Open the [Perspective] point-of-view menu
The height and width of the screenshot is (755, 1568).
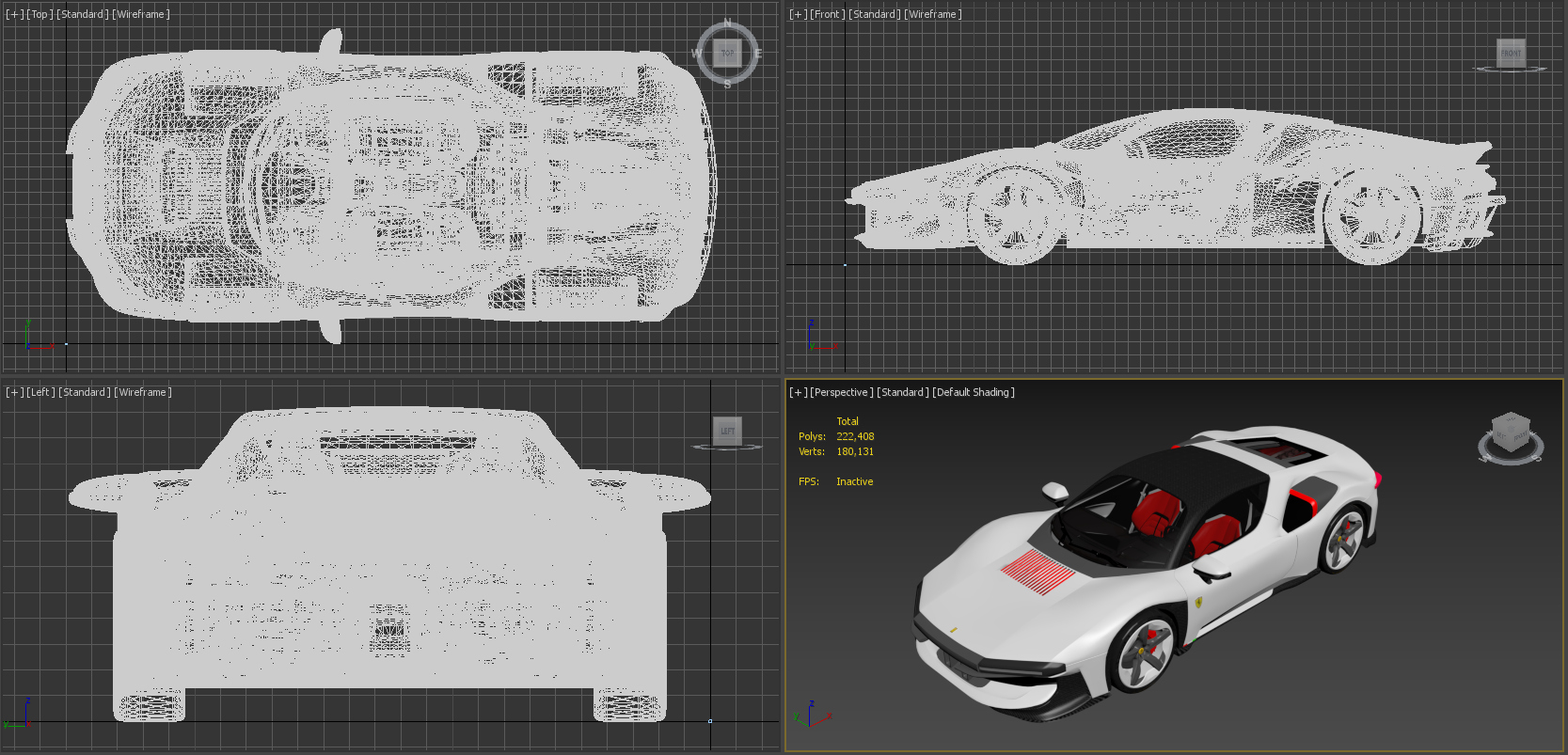pos(841,392)
